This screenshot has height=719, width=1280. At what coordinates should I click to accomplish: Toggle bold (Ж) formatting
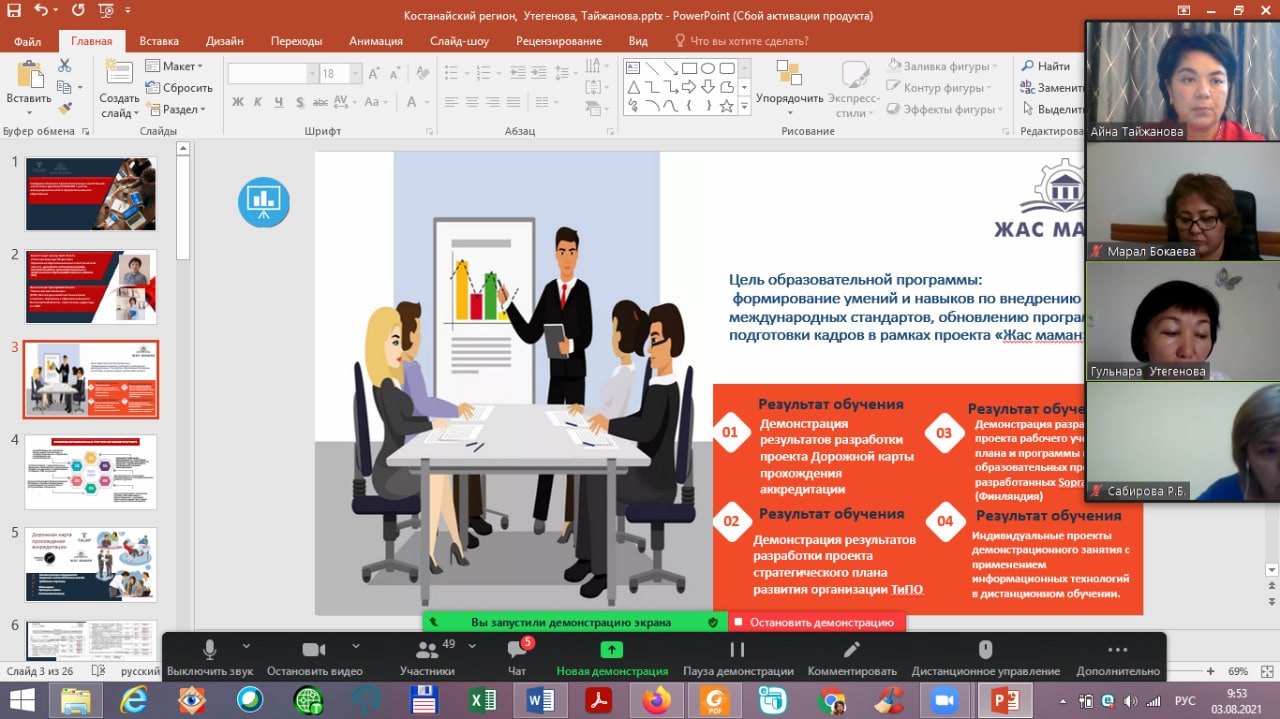click(x=238, y=102)
